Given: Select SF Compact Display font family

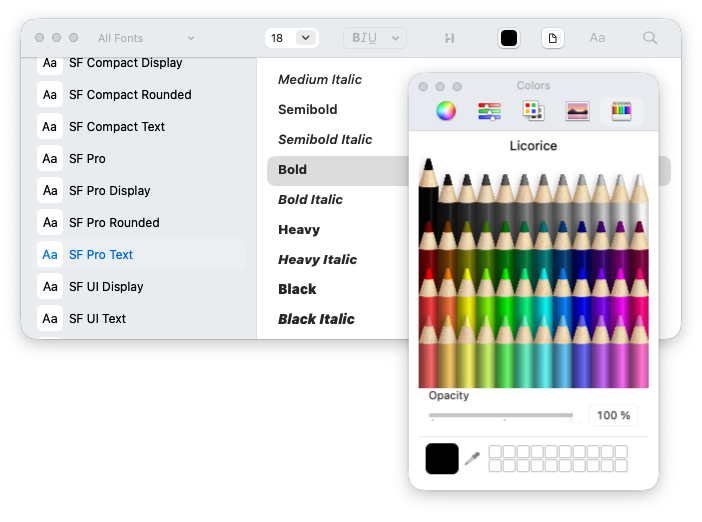Looking at the screenshot, I should (x=140, y=63).
